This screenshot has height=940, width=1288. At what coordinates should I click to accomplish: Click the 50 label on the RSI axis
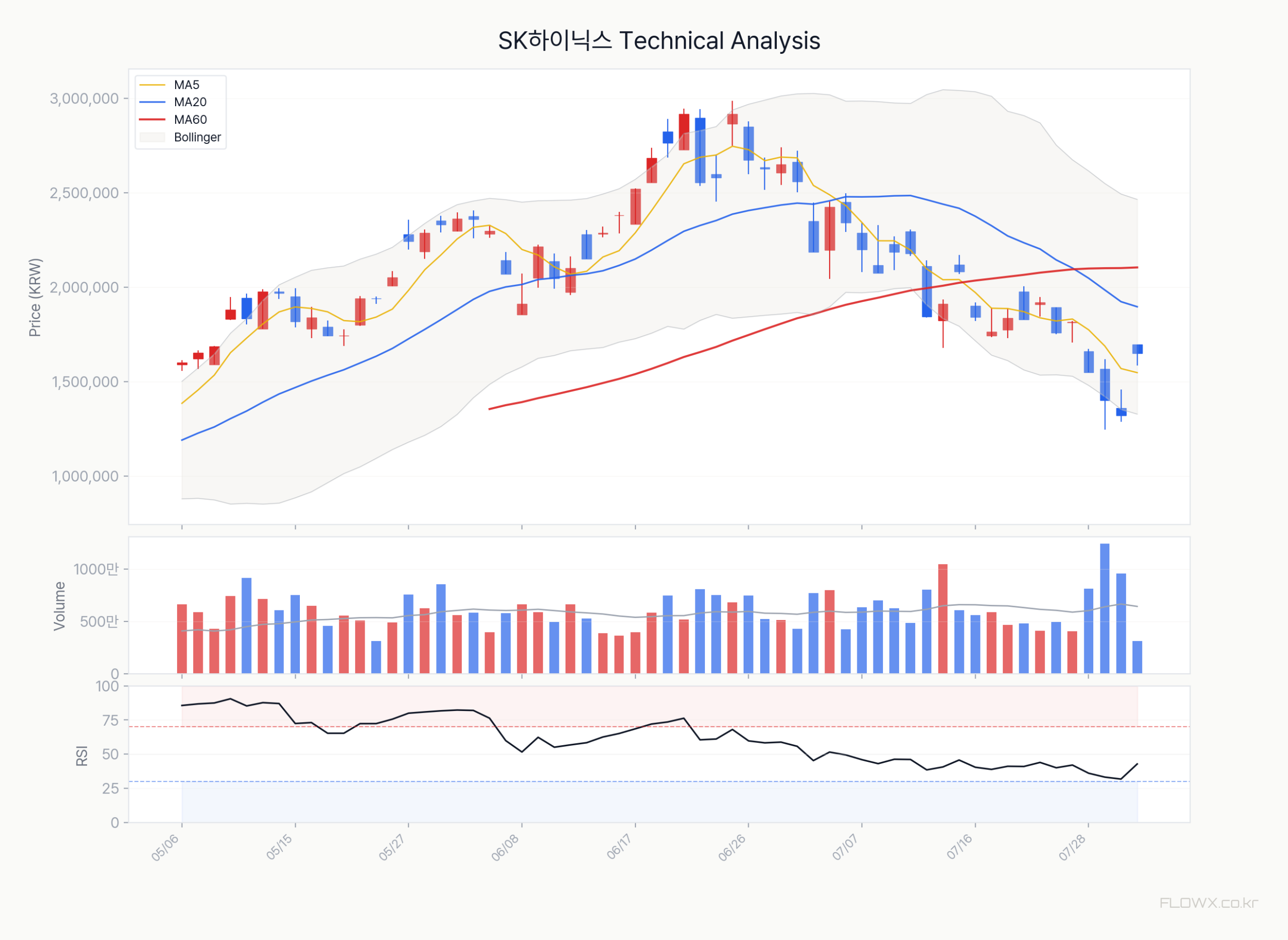click(110, 755)
